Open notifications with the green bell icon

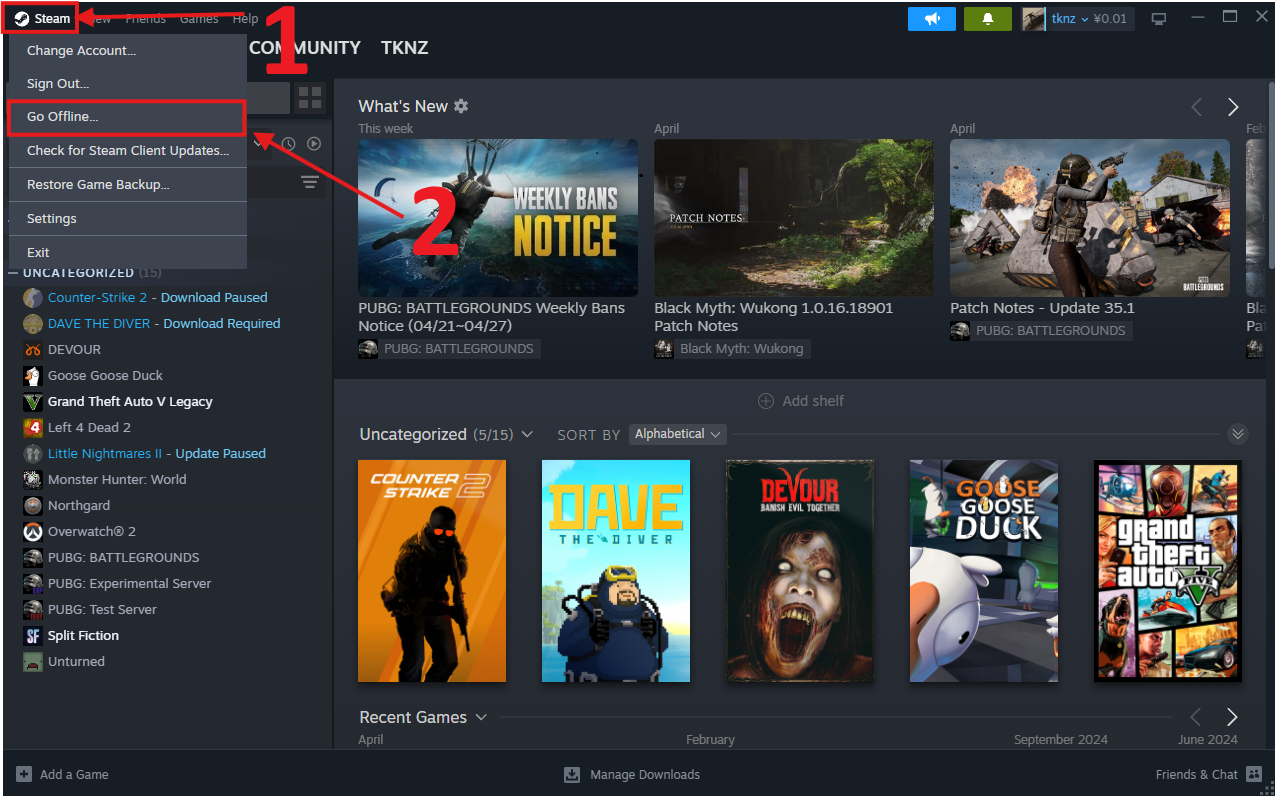[987, 18]
